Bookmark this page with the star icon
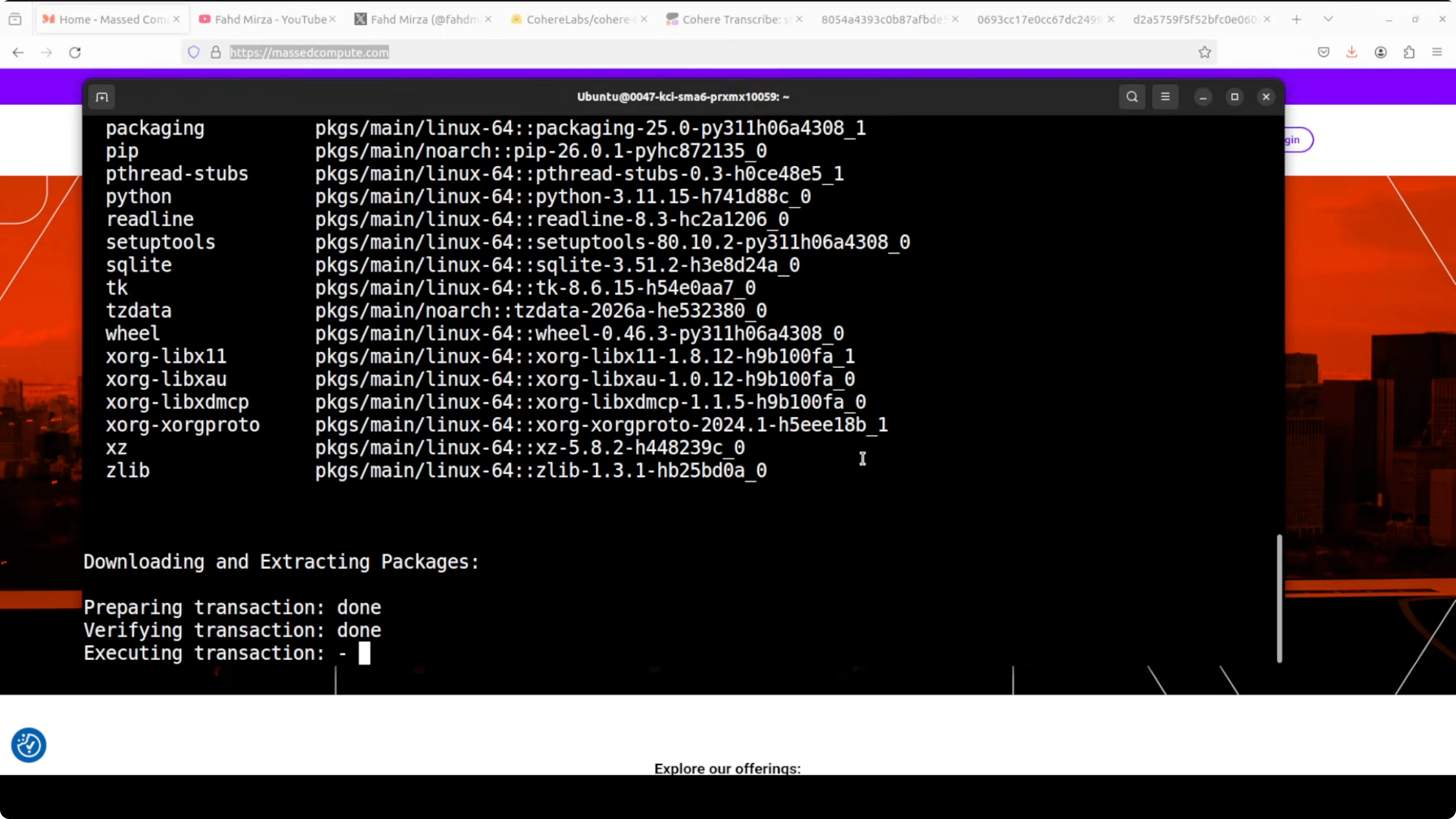This screenshot has height=819, width=1456. 1204,53
